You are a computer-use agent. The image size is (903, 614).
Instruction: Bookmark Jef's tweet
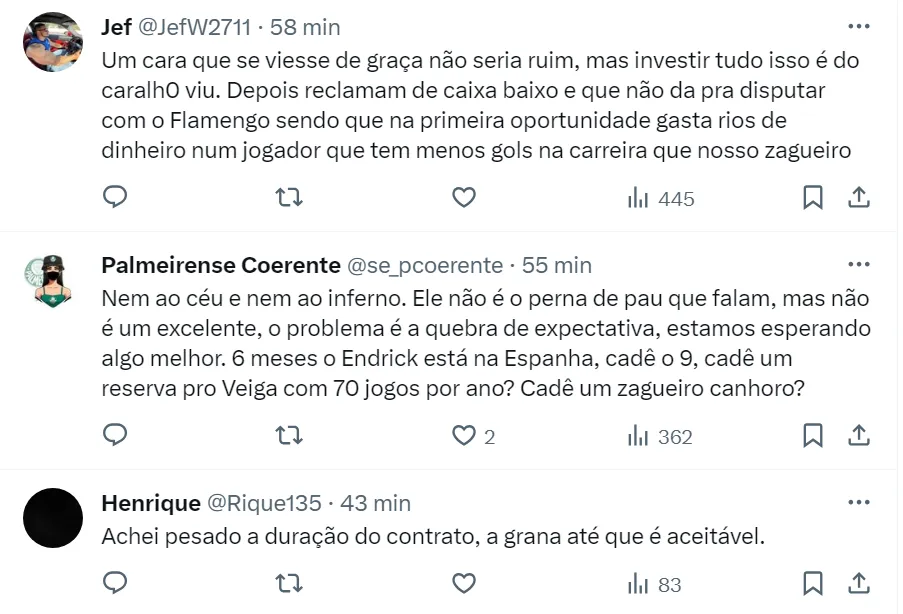[813, 198]
